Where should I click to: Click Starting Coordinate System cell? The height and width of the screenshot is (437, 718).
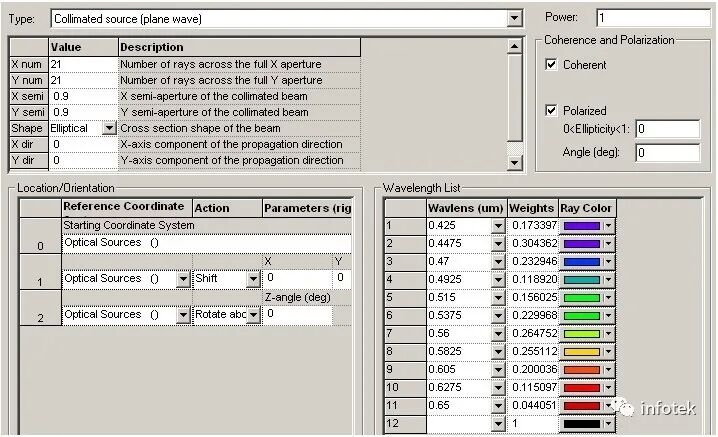[x=207, y=225]
